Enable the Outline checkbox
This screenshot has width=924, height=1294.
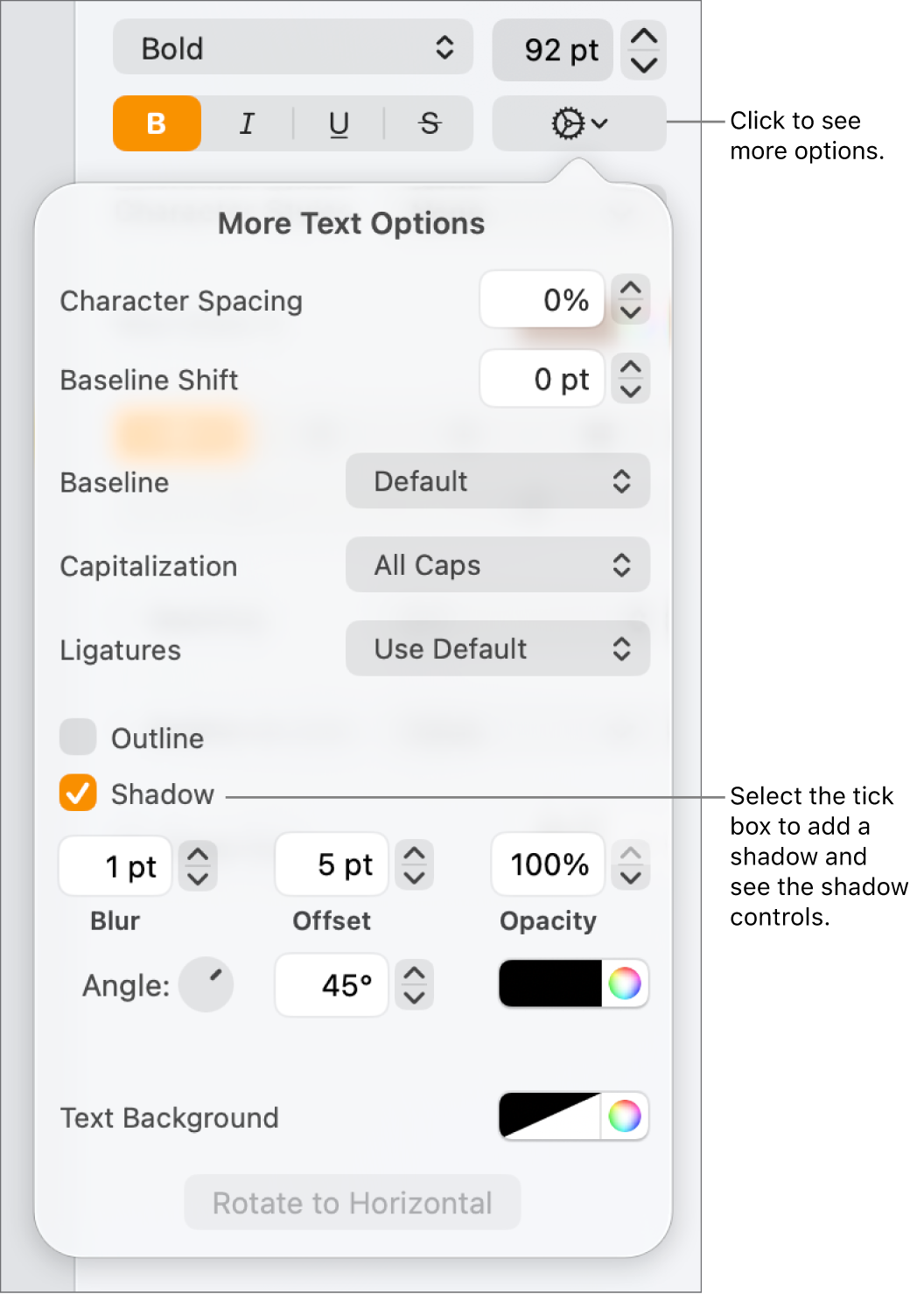coord(77,738)
